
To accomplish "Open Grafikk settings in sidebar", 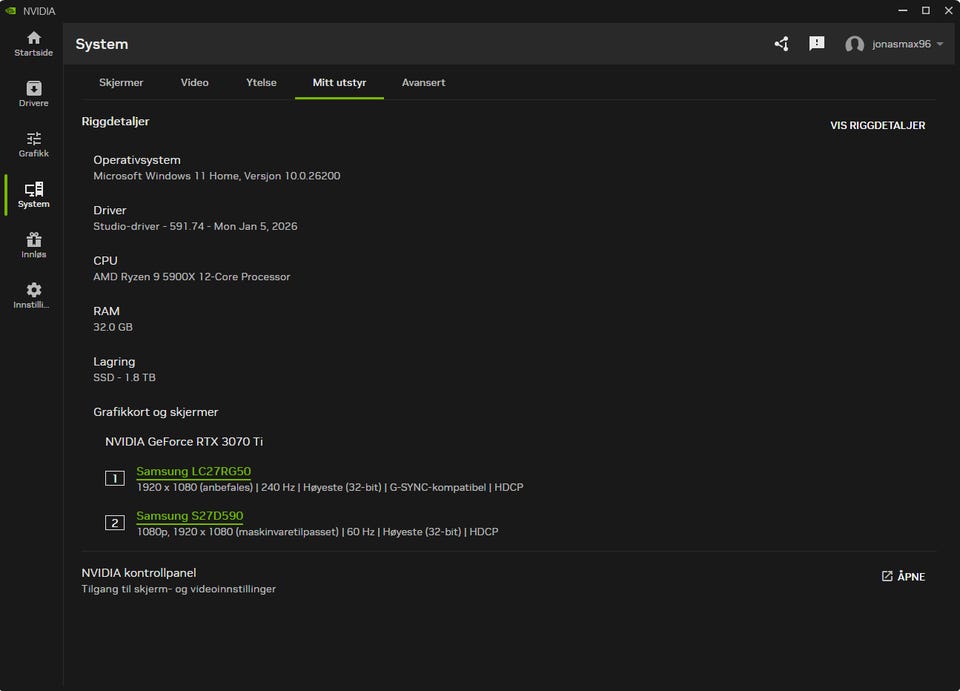I will point(34,145).
